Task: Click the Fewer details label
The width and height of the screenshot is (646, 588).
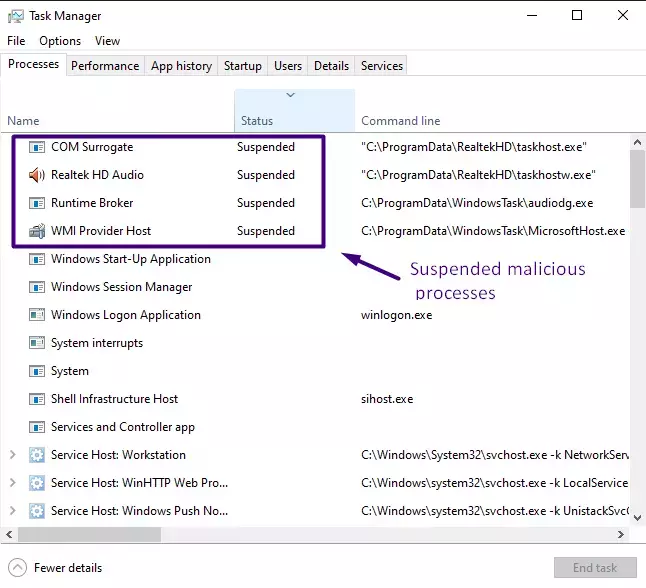Action: pyautogui.click(x=68, y=568)
